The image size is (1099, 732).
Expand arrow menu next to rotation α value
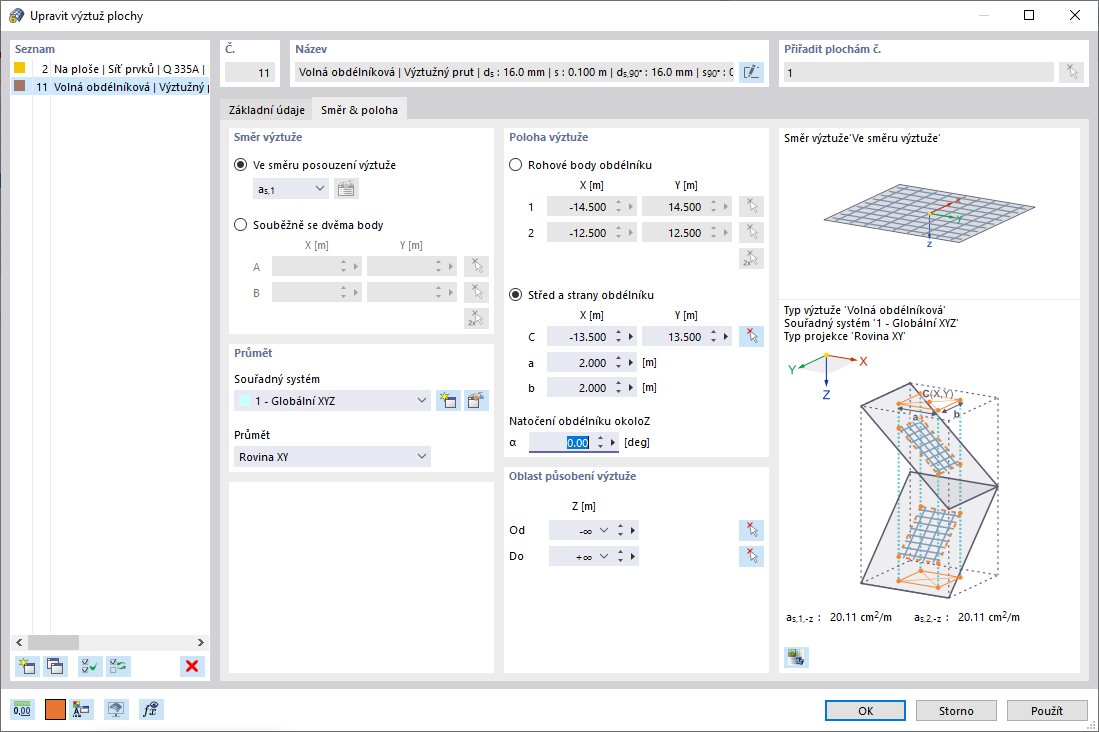click(613, 442)
